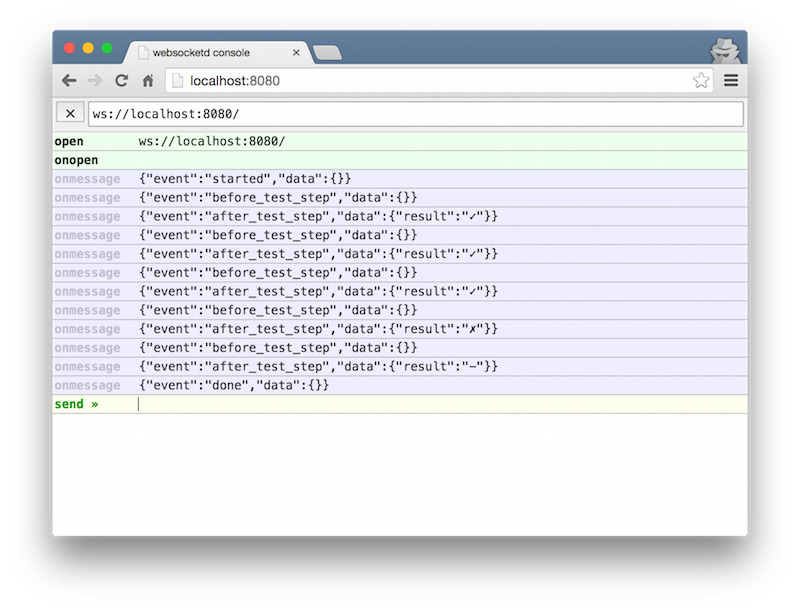This screenshot has width=800, height=611.
Task: Click the ws://localhost:8080/ text in open row
Action: (x=212, y=141)
